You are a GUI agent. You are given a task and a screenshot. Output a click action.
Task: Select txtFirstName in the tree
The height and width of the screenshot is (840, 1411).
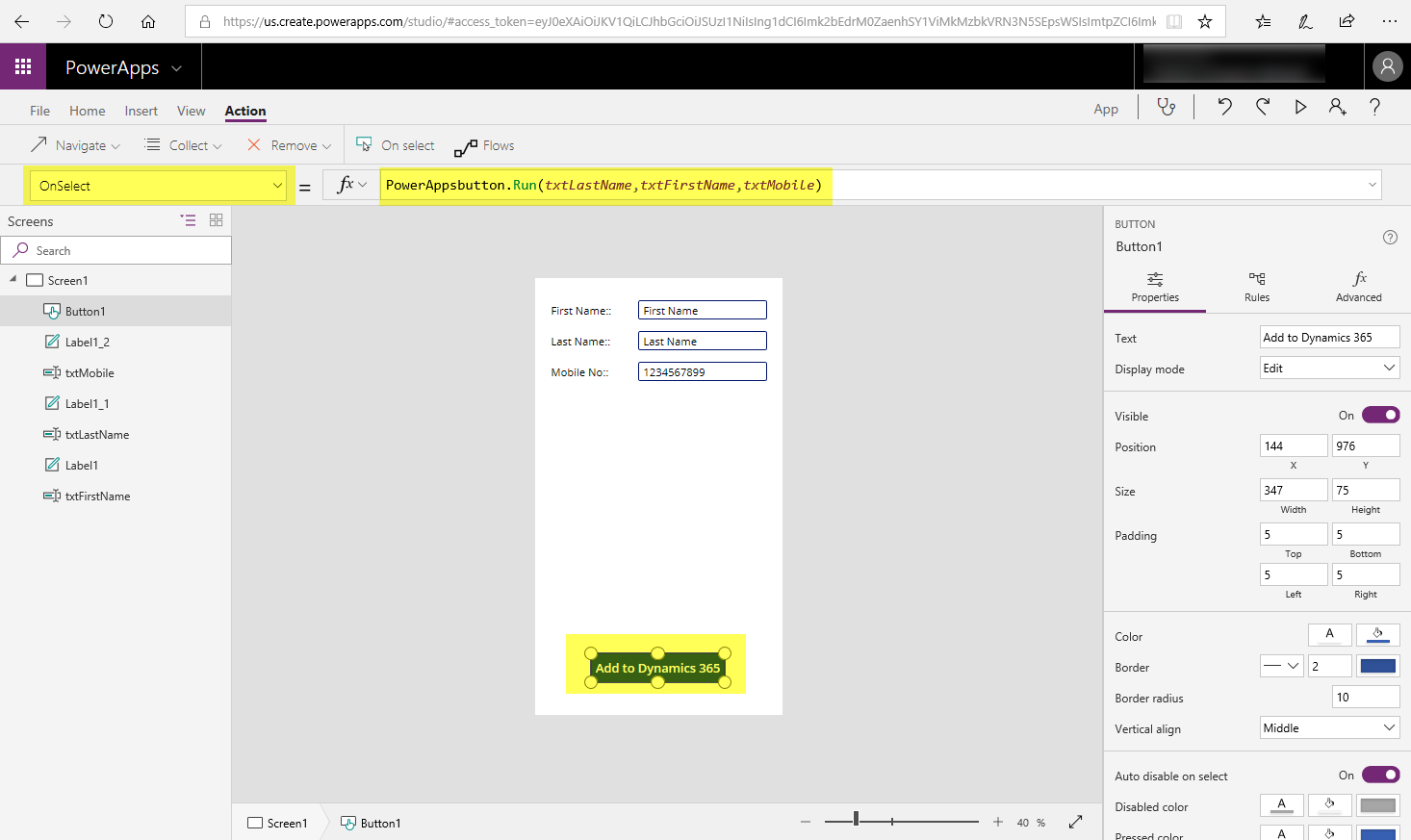pos(97,496)
